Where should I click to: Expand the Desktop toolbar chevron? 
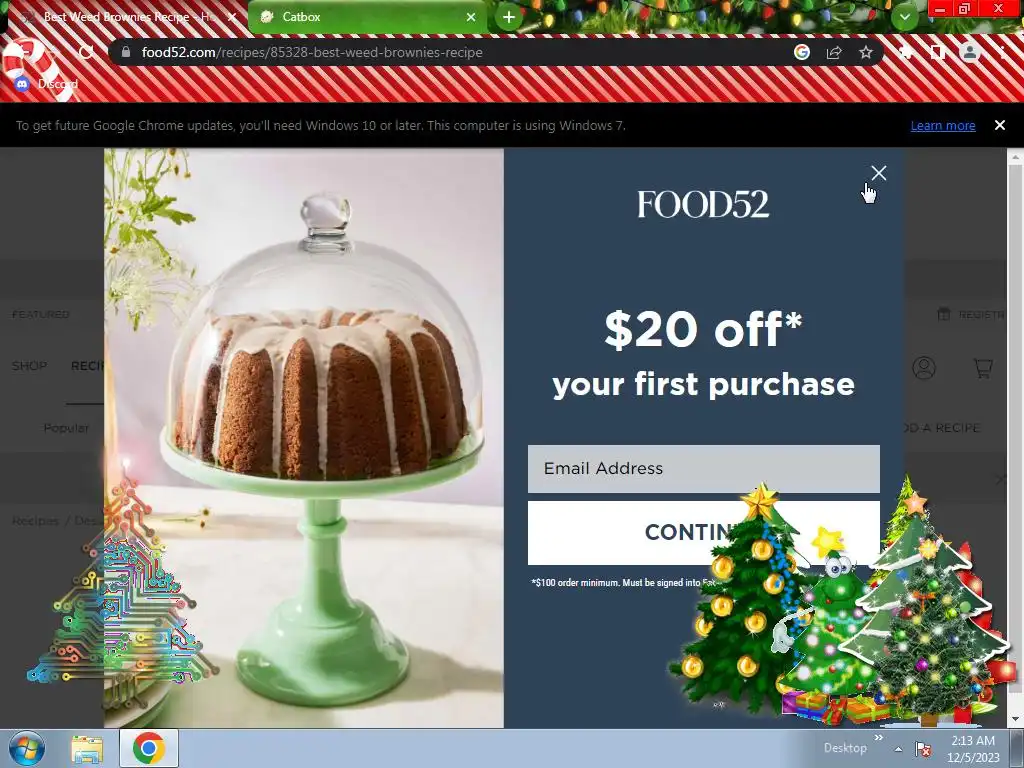(x=878, y=738)
